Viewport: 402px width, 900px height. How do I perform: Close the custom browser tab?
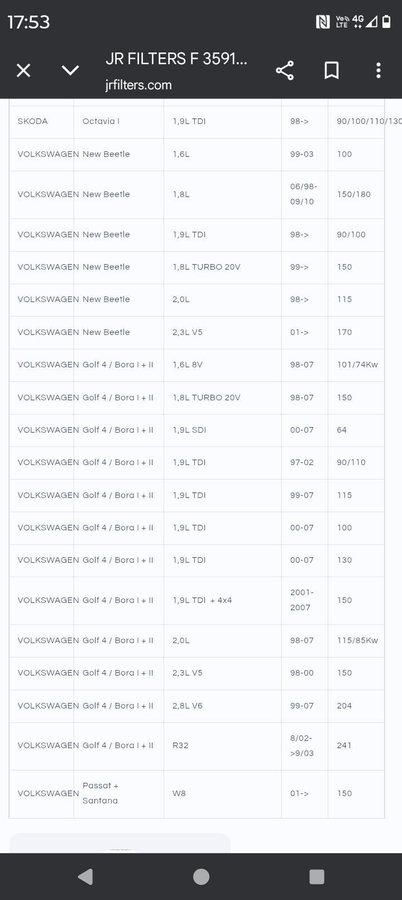pyautogui.click(x=23, y=71)
